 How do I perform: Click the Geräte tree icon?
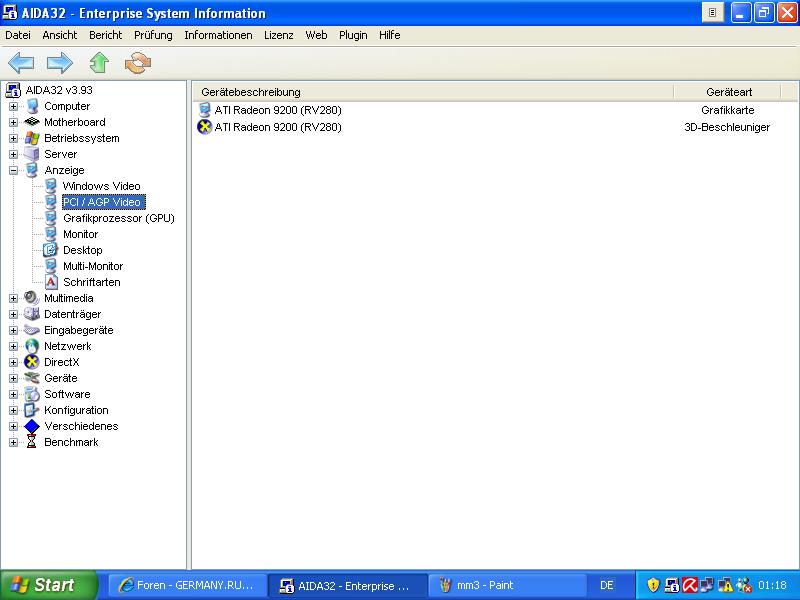[32, 378]
